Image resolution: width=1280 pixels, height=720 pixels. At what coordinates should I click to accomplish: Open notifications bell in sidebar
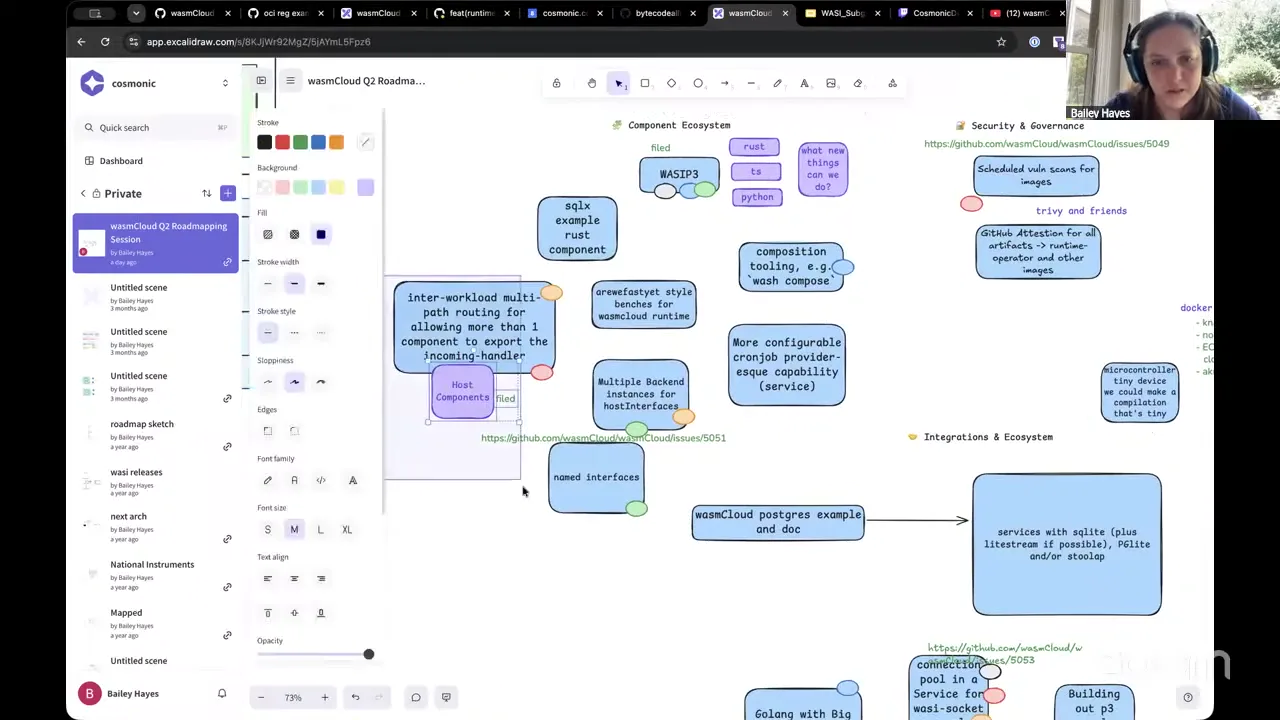222,693
